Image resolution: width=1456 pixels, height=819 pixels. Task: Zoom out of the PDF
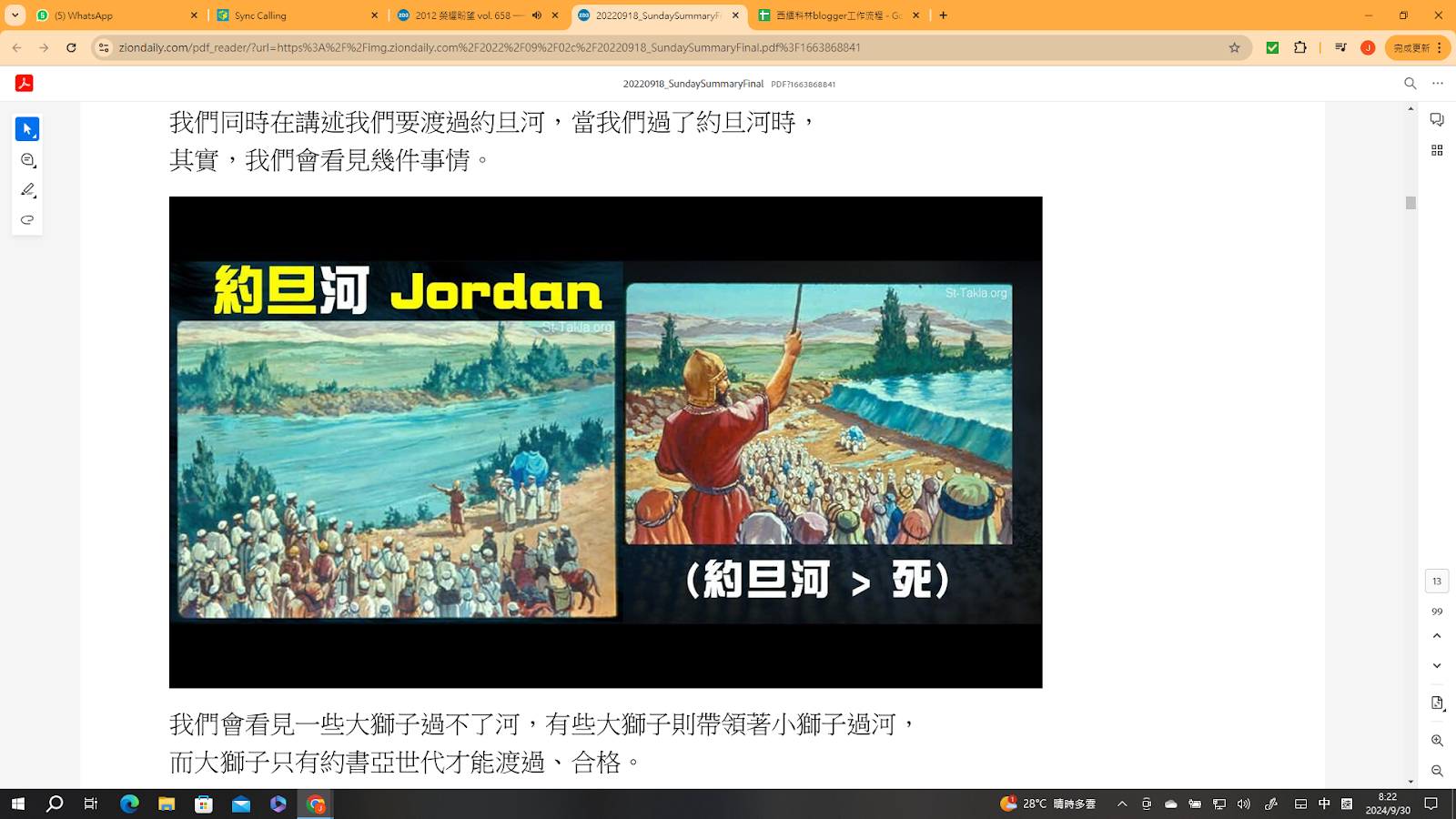tap(1437, 771)
